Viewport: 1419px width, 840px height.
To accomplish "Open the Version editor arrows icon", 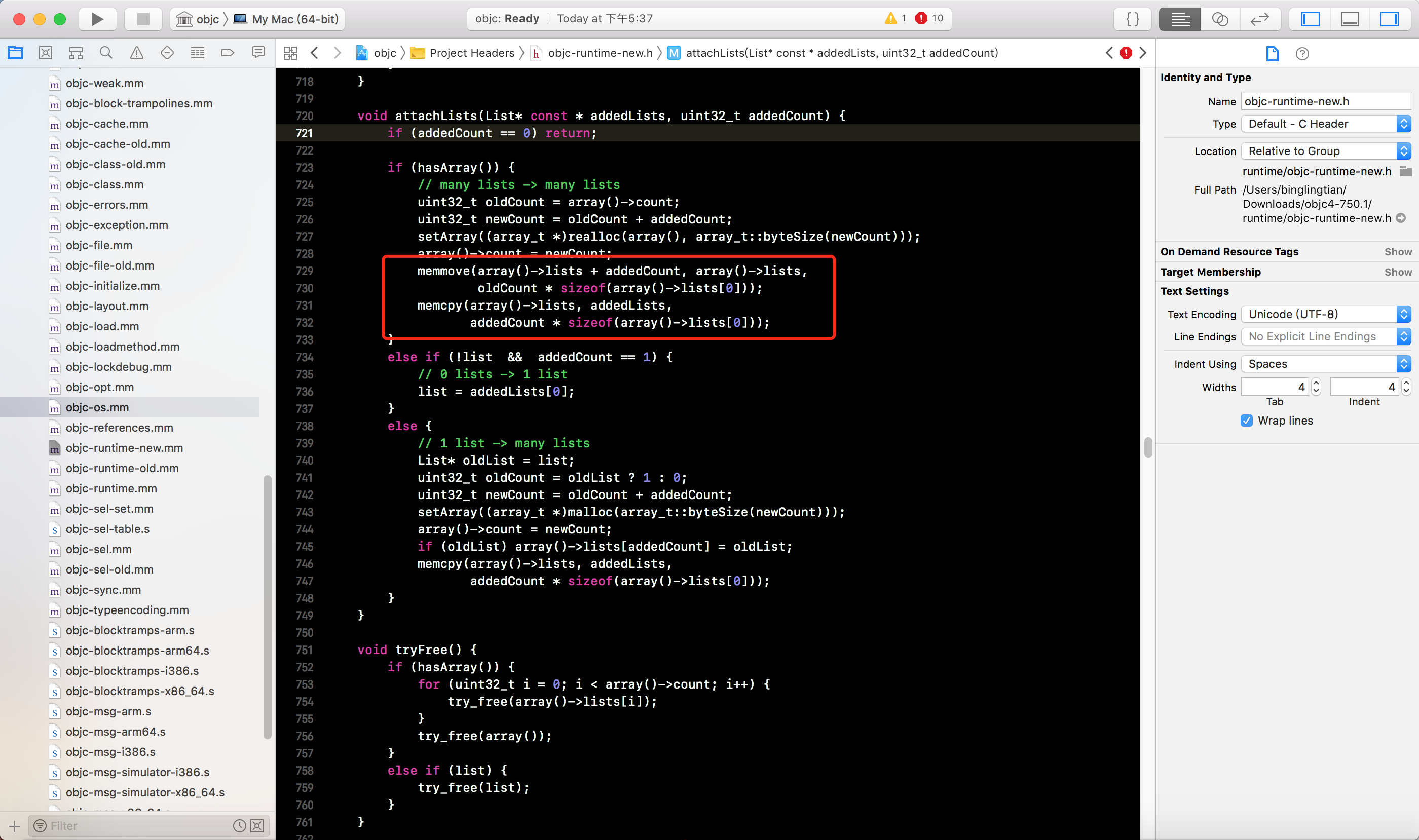I will pyautogui.click(x=1259, y=19).
